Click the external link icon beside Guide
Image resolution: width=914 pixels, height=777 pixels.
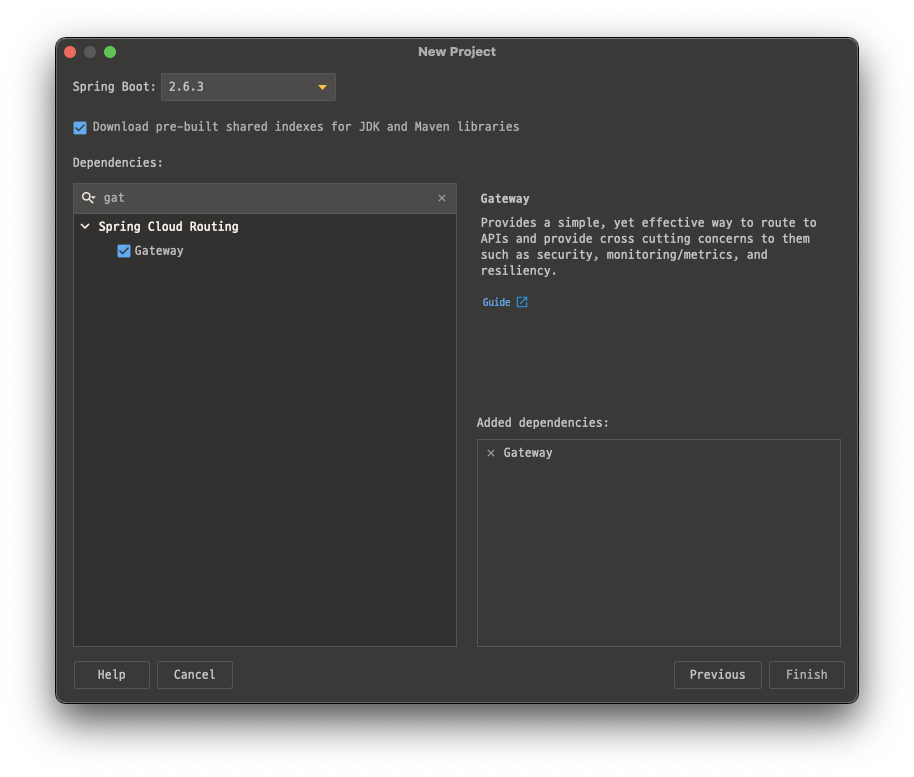coord(522,302)
